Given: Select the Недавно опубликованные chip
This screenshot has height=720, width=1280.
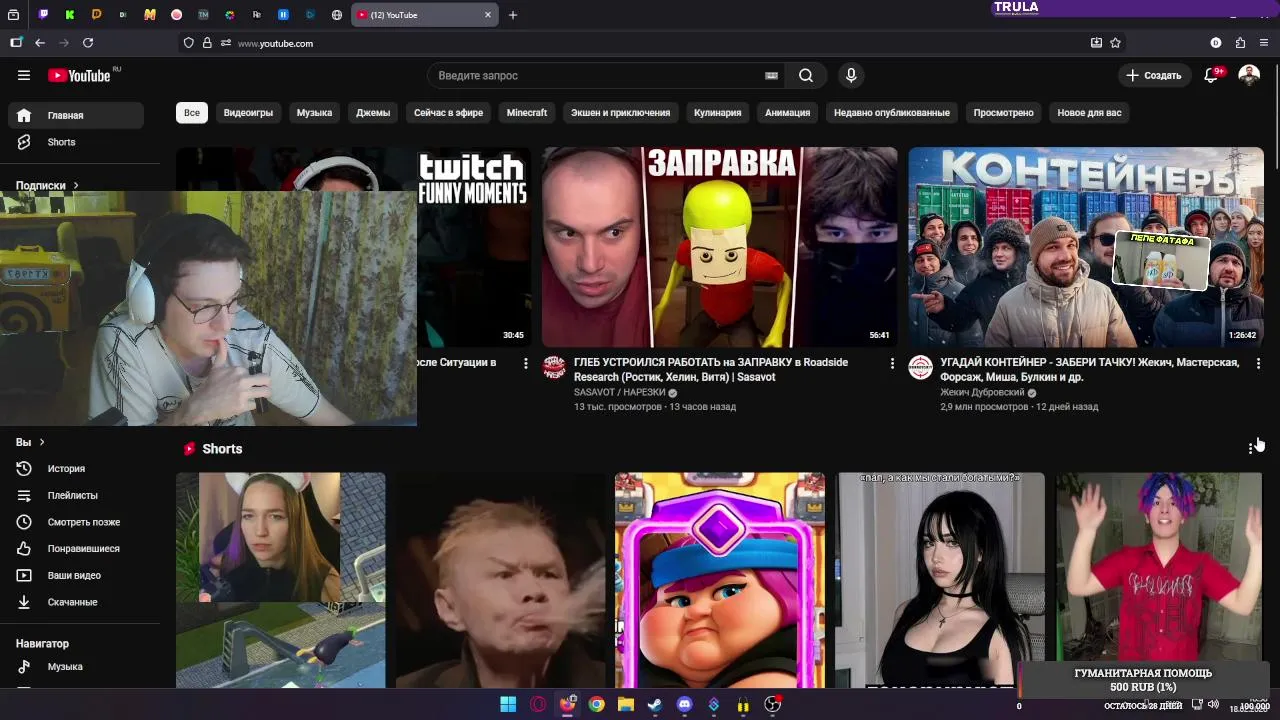Looking at the screenshot, I should 892,112.
